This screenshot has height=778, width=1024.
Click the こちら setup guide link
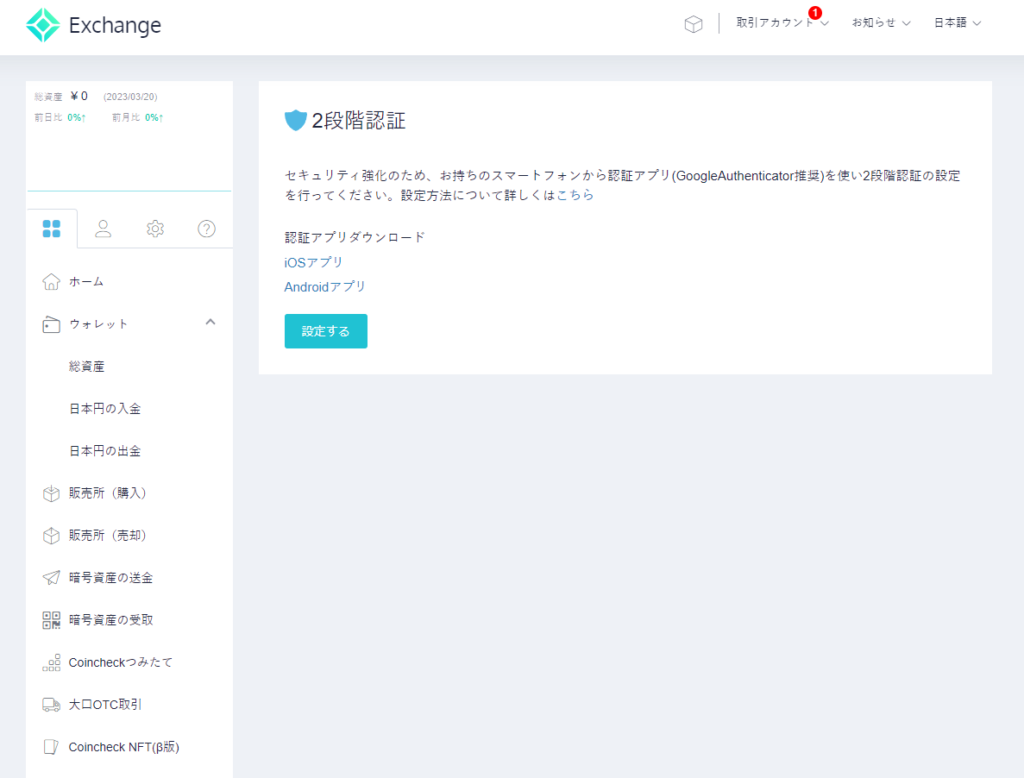pos(575,196)
